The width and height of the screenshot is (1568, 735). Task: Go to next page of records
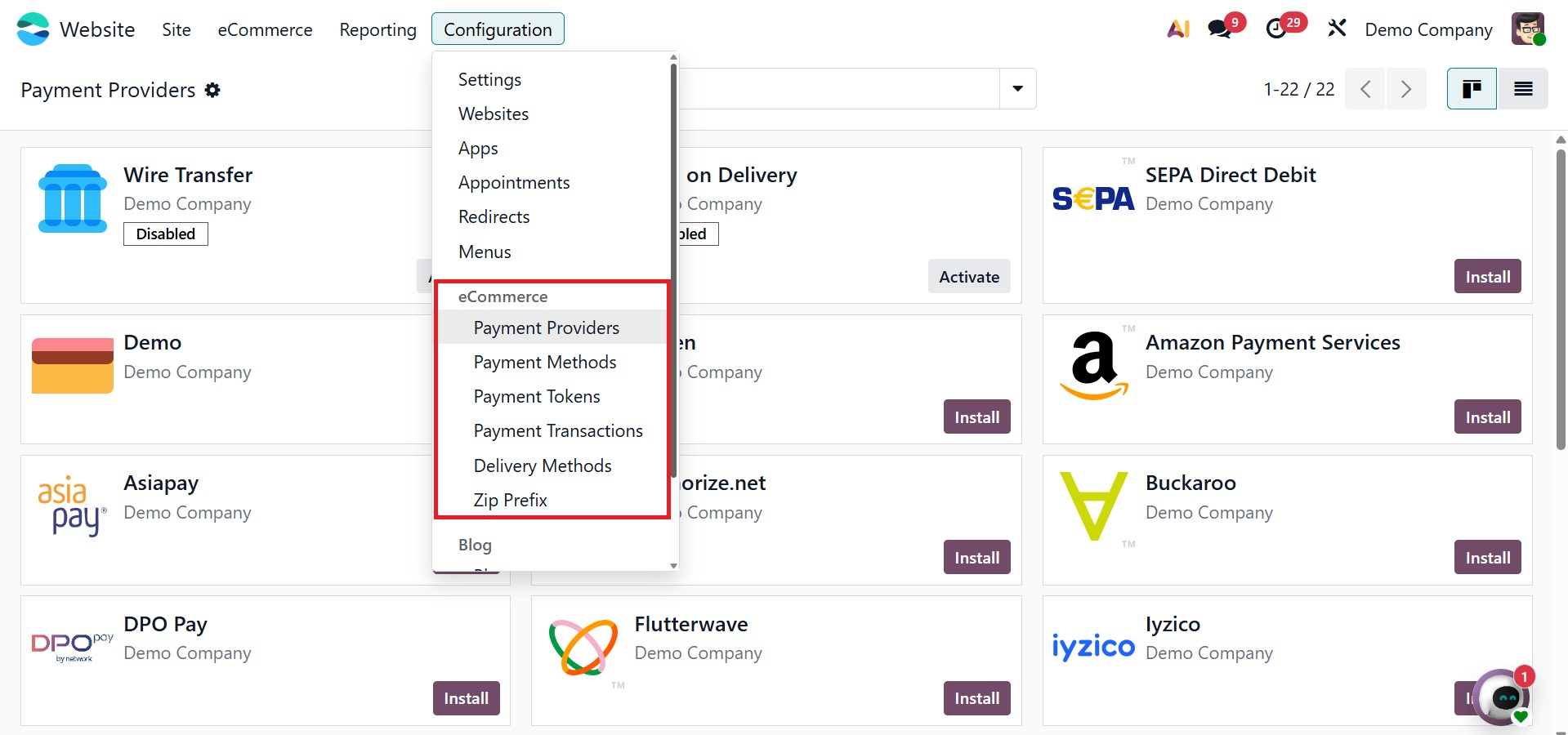click(x=1406, y=89)
